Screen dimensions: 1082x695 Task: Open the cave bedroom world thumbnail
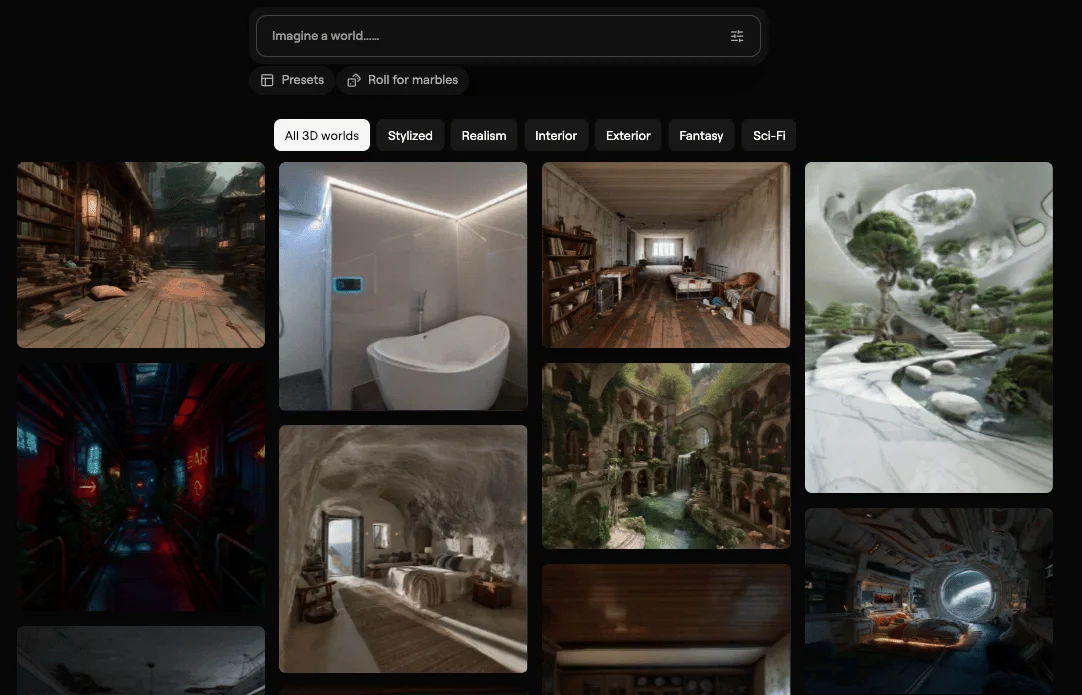[x=403, y=548]
